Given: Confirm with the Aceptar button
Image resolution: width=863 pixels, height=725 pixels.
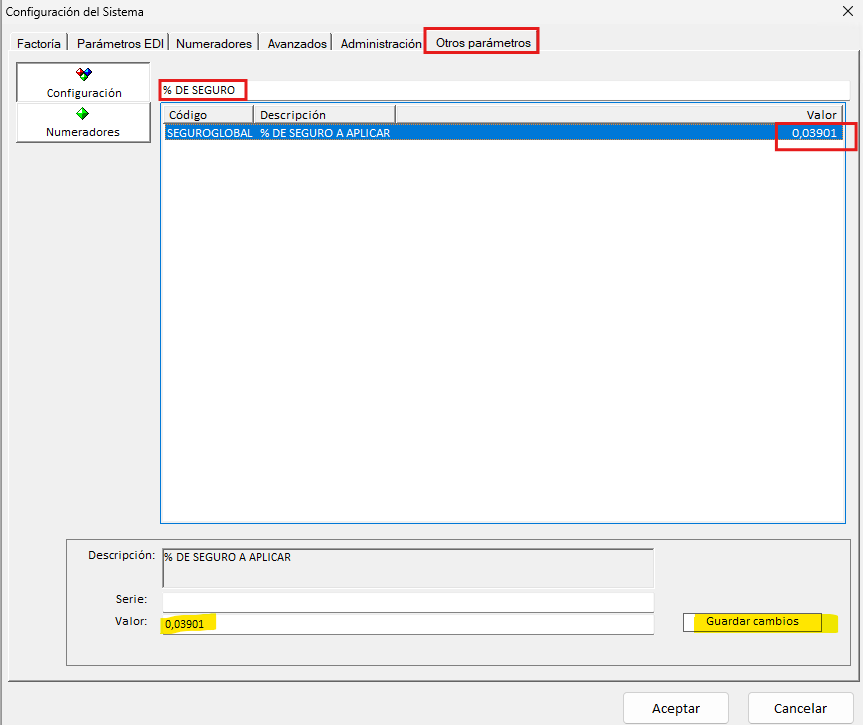Looking at the screenshot, I should 676,708.
